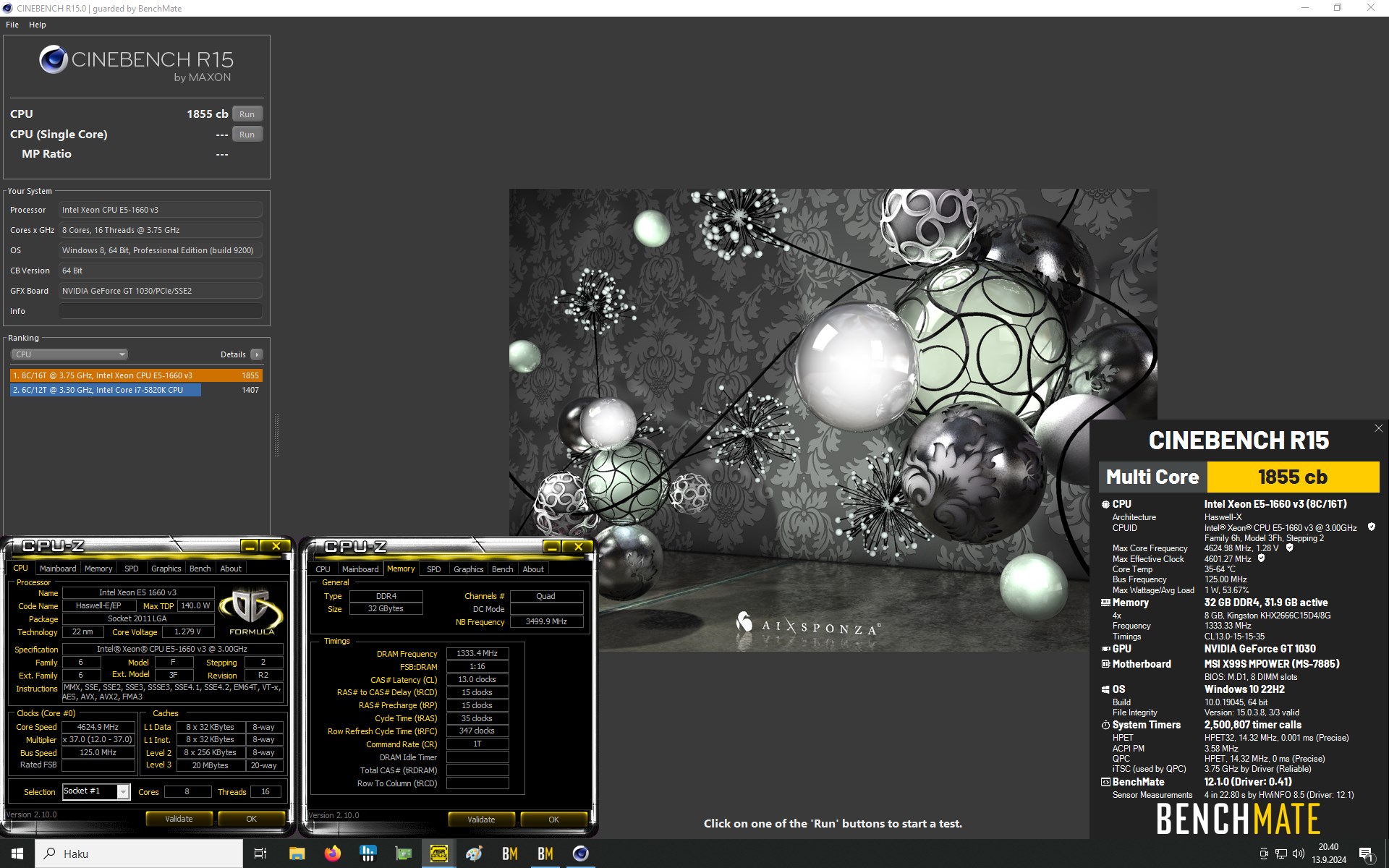Viewport: 1389px width, 868px height.
Task: Click the Memory icon in BenchMate panel
Action: coord(1105,603)
